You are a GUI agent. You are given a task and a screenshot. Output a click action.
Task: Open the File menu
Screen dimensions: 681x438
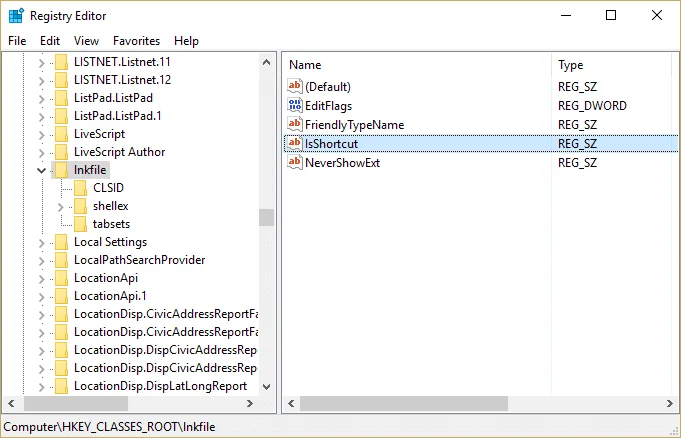point(17,41)
